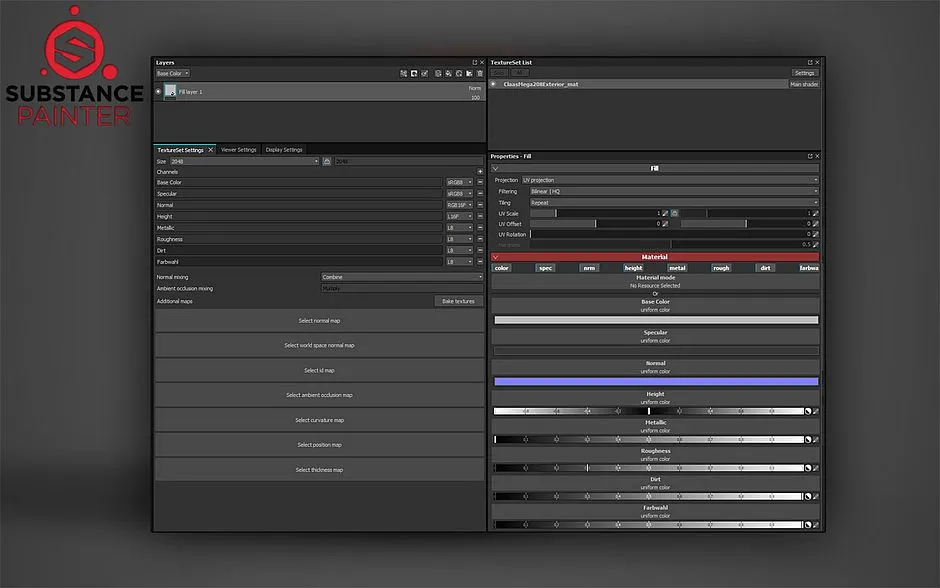Click the Add folder icon in the Layers panel
Screen dimensions: 940x588
coord(469,72)
